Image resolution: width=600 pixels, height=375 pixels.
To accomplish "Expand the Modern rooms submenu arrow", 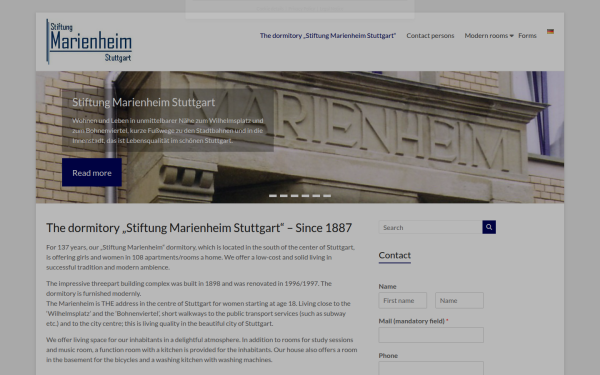I will [x=512, y=36].
